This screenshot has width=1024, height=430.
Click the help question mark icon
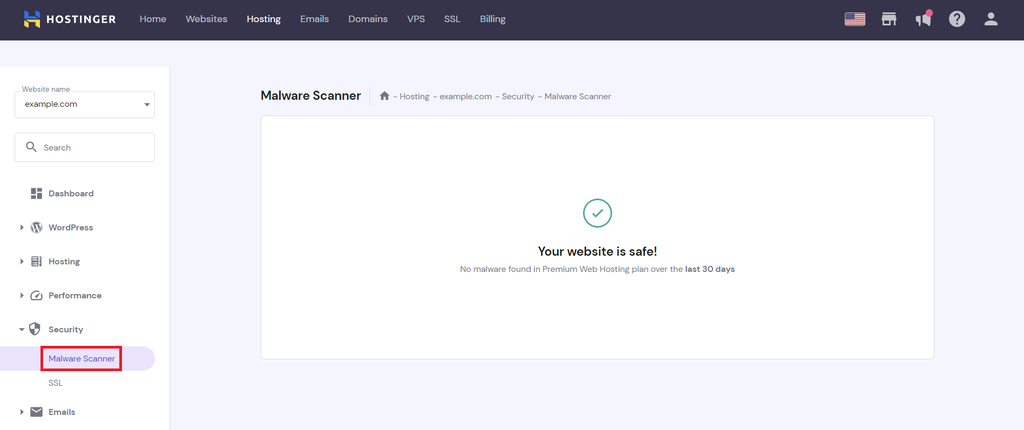click(x=957, y=19)
